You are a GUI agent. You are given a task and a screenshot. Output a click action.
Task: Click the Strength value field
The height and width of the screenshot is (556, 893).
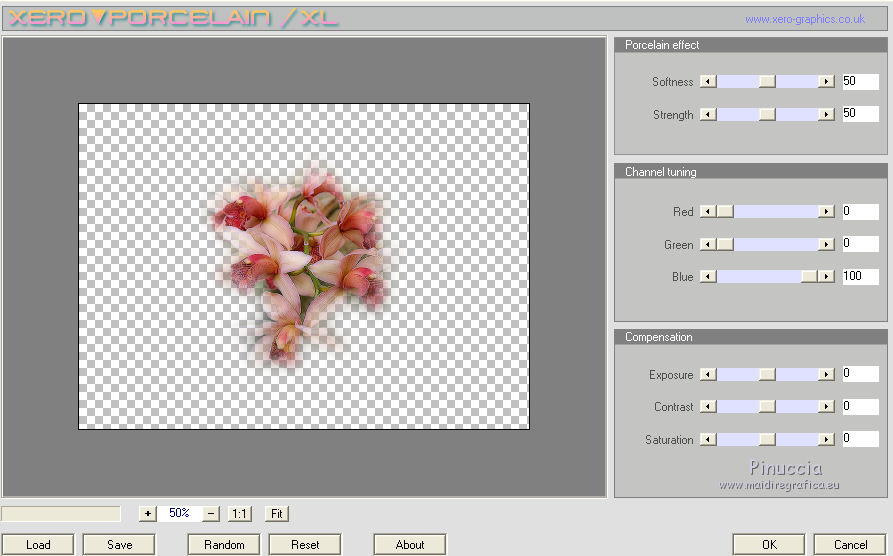point(861,113)
